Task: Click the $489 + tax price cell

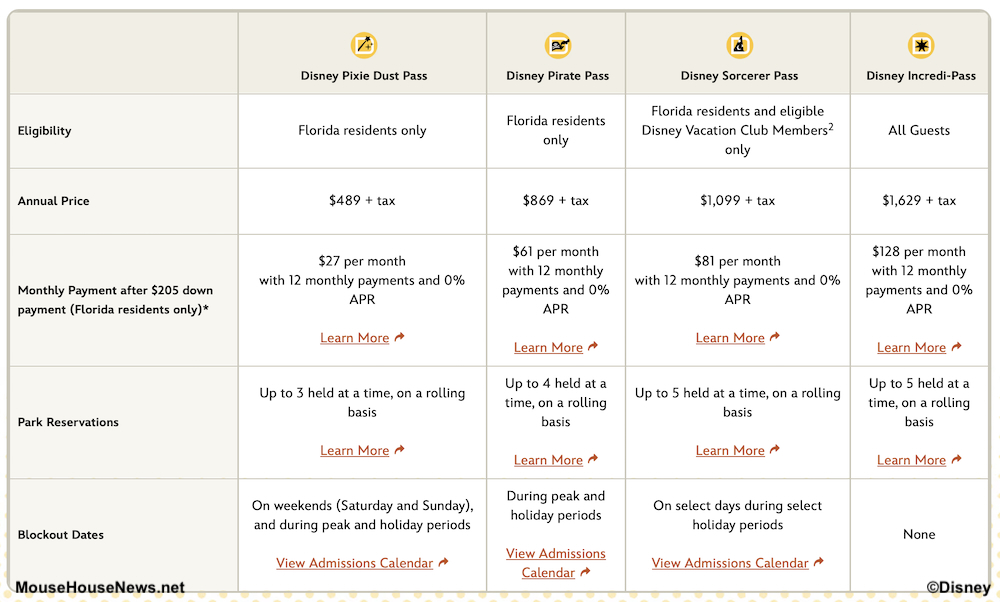Action: (x=362, y=201)
